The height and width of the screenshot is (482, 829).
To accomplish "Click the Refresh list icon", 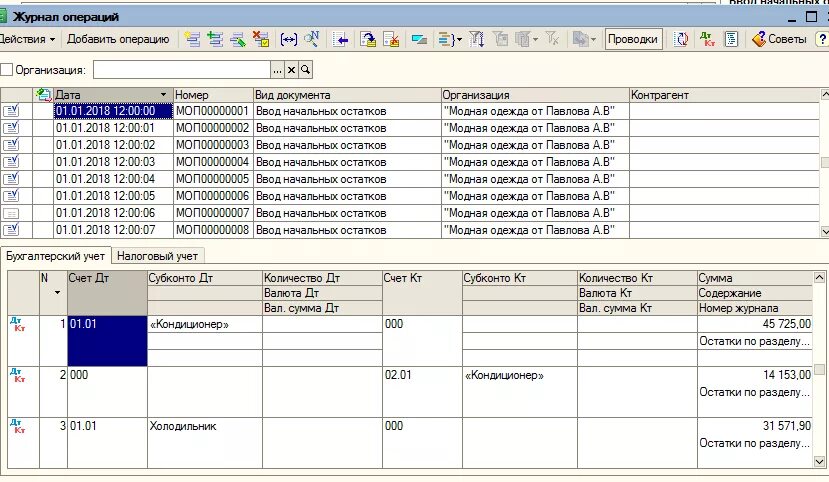I will (x=681, y=39).
